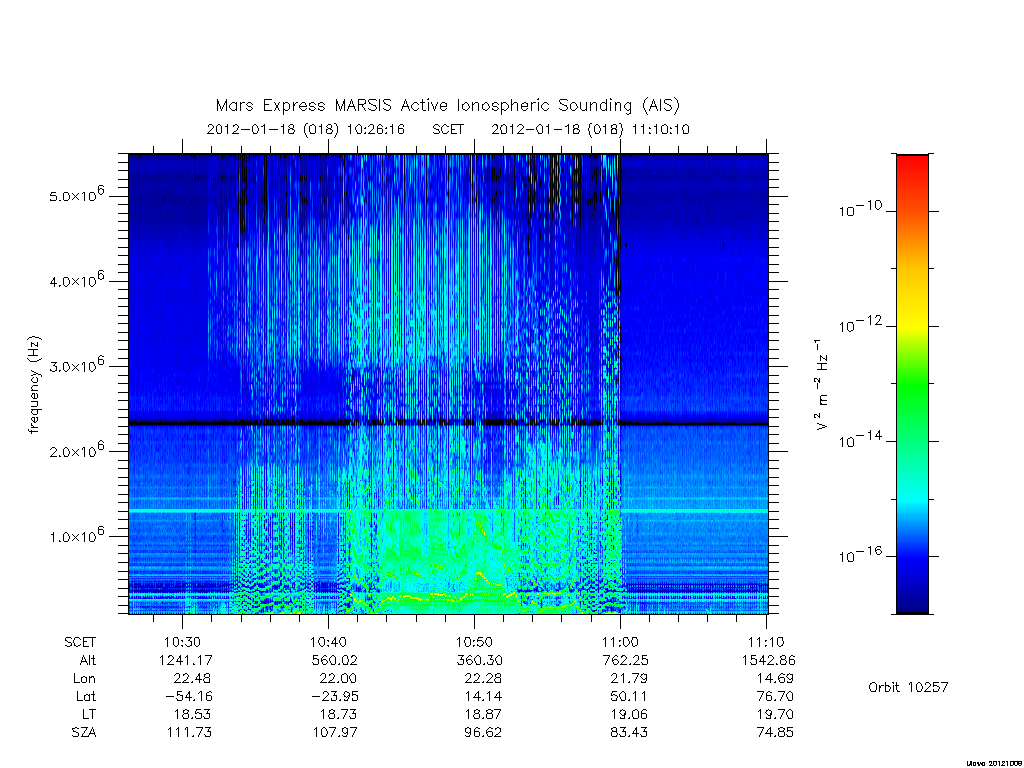Click latitude value -54.16
The image size is (1024, 768).
tap(189, 697)
